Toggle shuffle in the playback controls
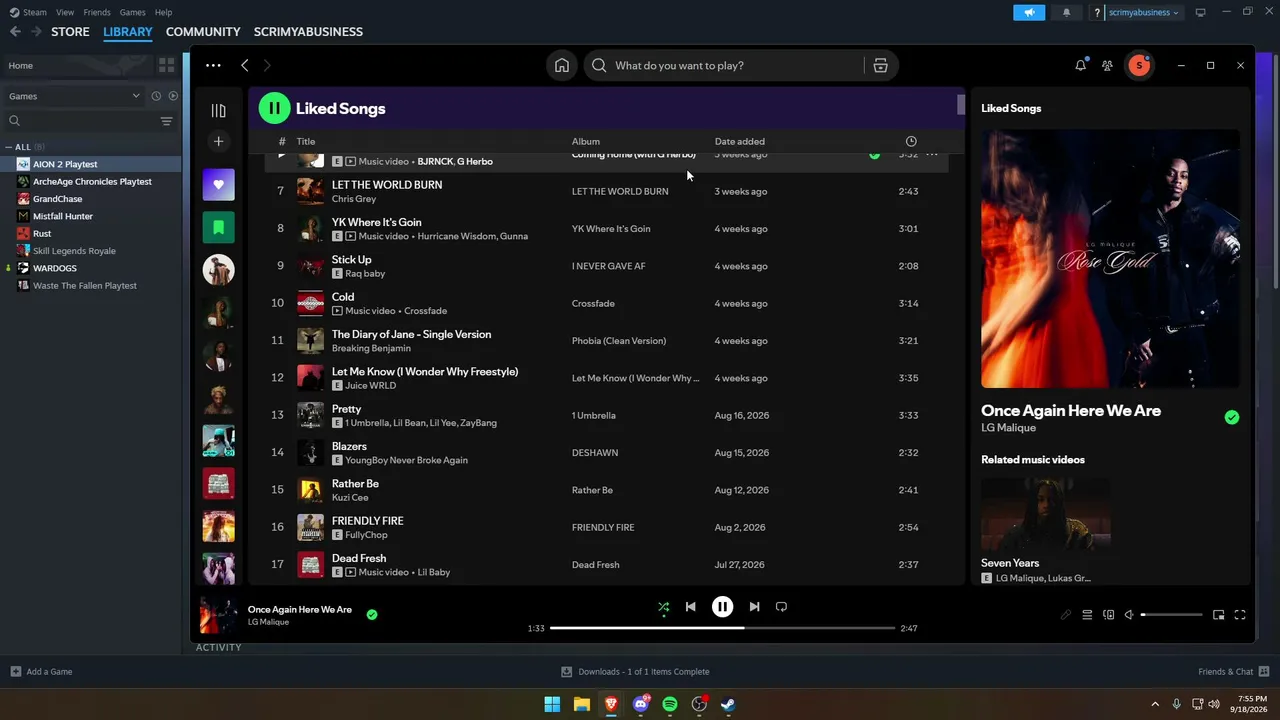 (663, 607)
